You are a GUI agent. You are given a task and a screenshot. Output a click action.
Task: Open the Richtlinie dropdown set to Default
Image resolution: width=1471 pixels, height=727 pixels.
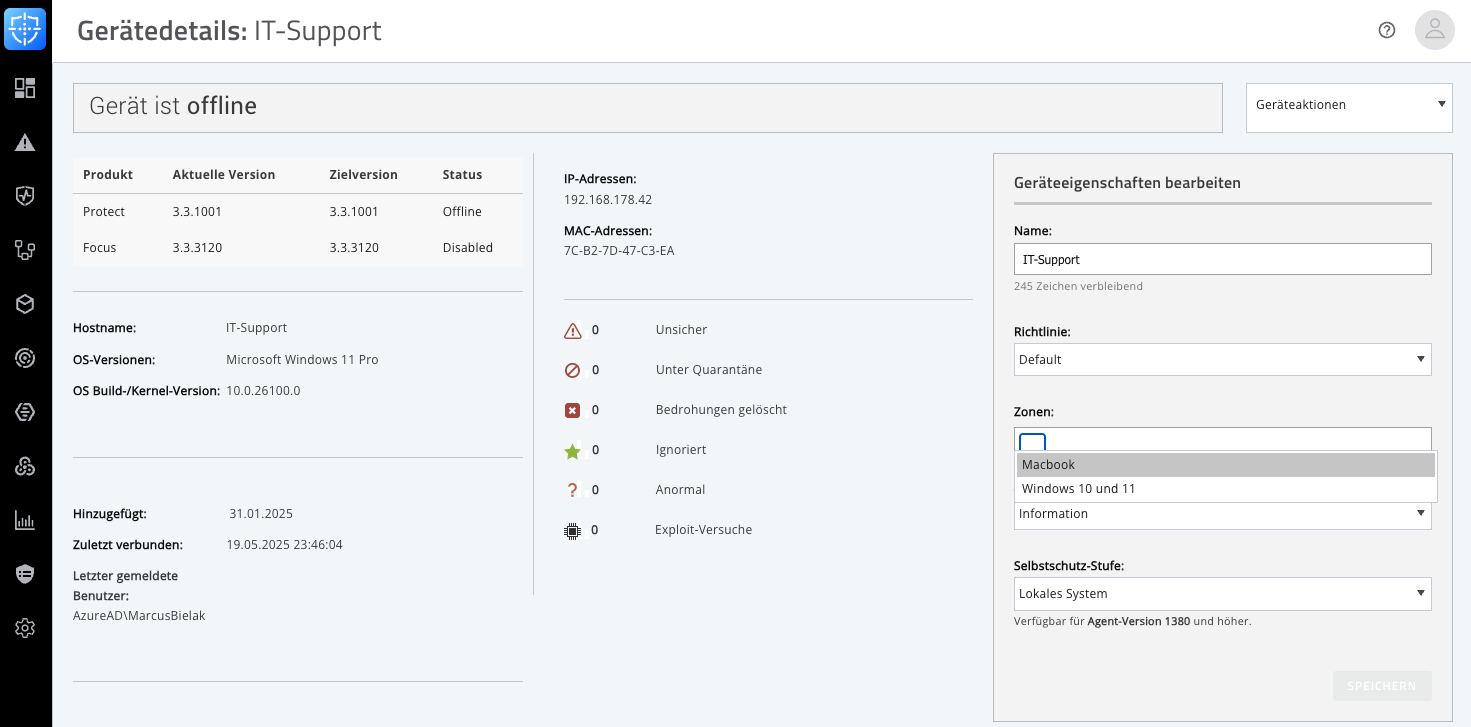[x=1222, y=360]
